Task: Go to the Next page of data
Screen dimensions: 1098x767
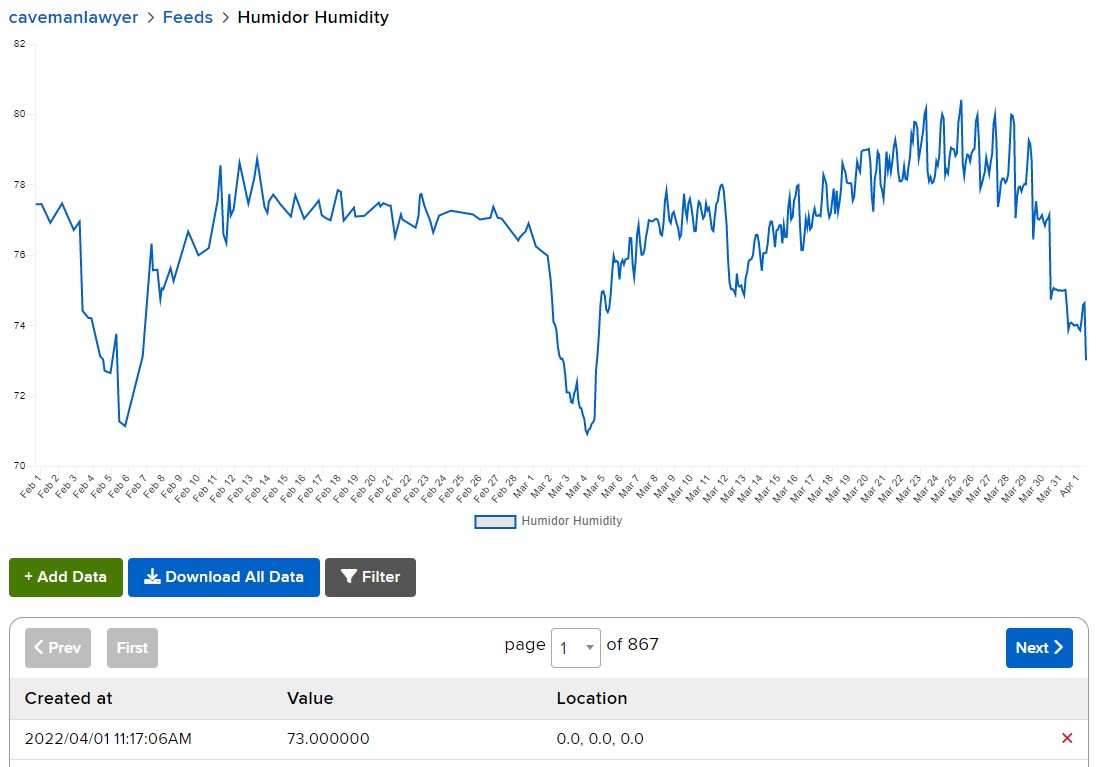Action: pos(1039,648)
